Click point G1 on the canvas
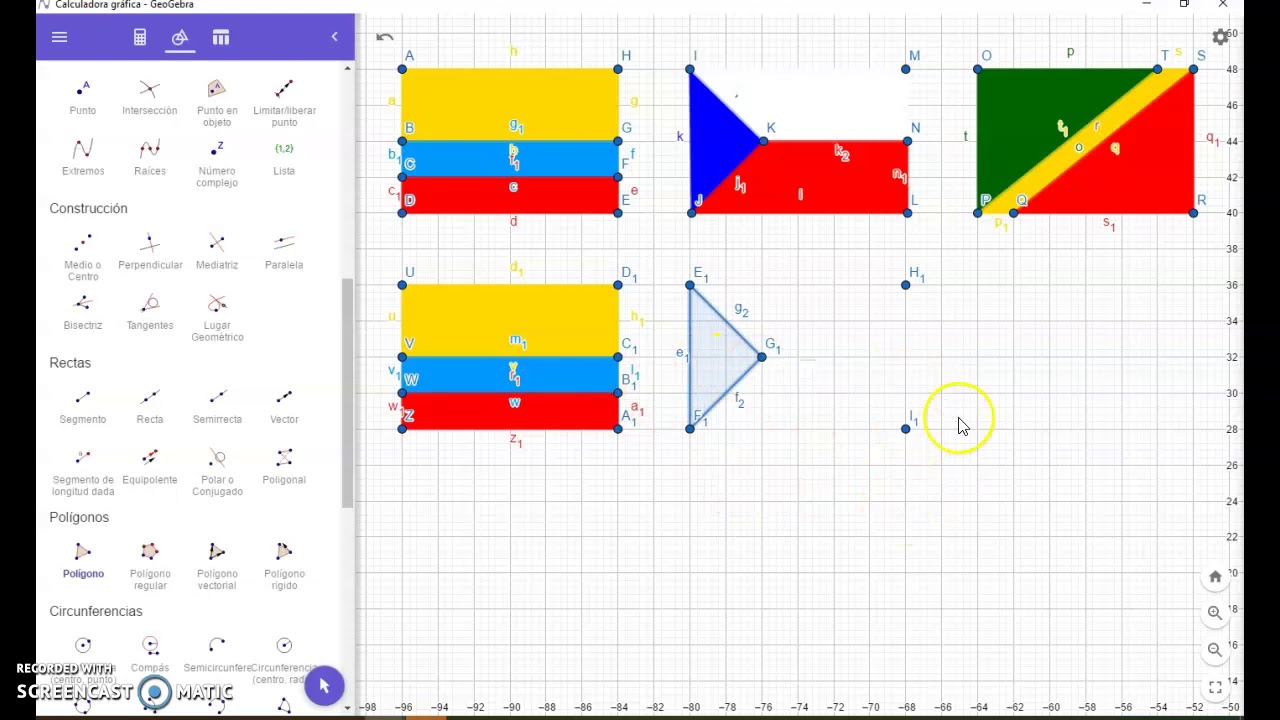 coord(762,357)
